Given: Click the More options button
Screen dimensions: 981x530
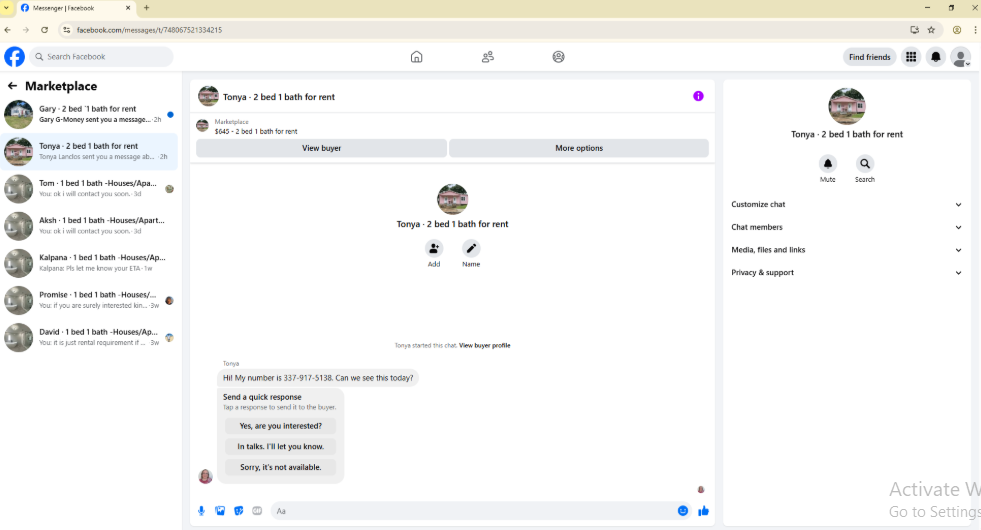Looking at the screenshot, I should (579, 148).
